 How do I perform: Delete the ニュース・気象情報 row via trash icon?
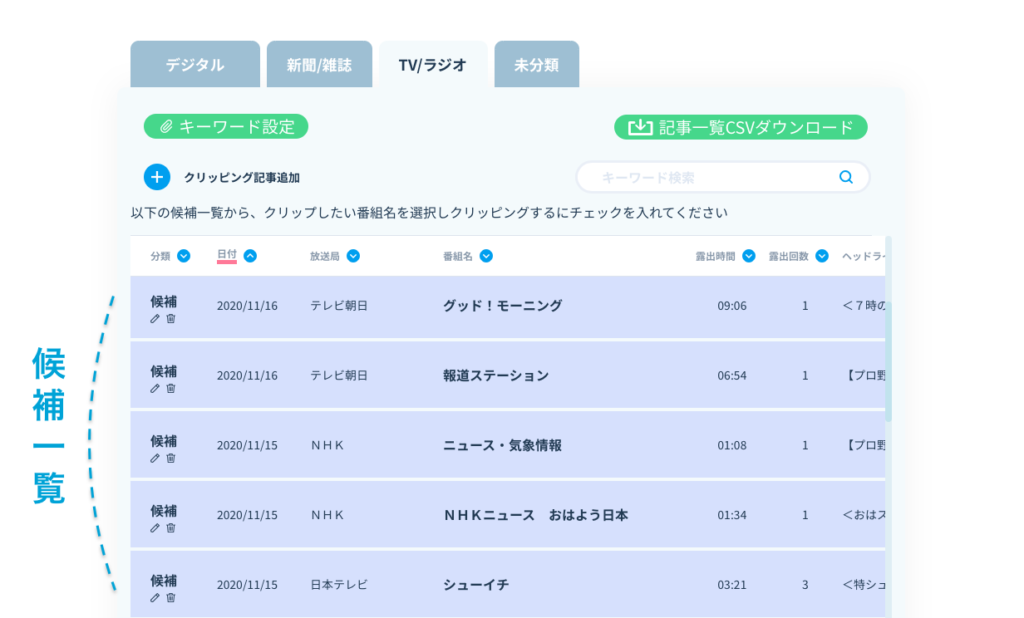pos(170,458)
